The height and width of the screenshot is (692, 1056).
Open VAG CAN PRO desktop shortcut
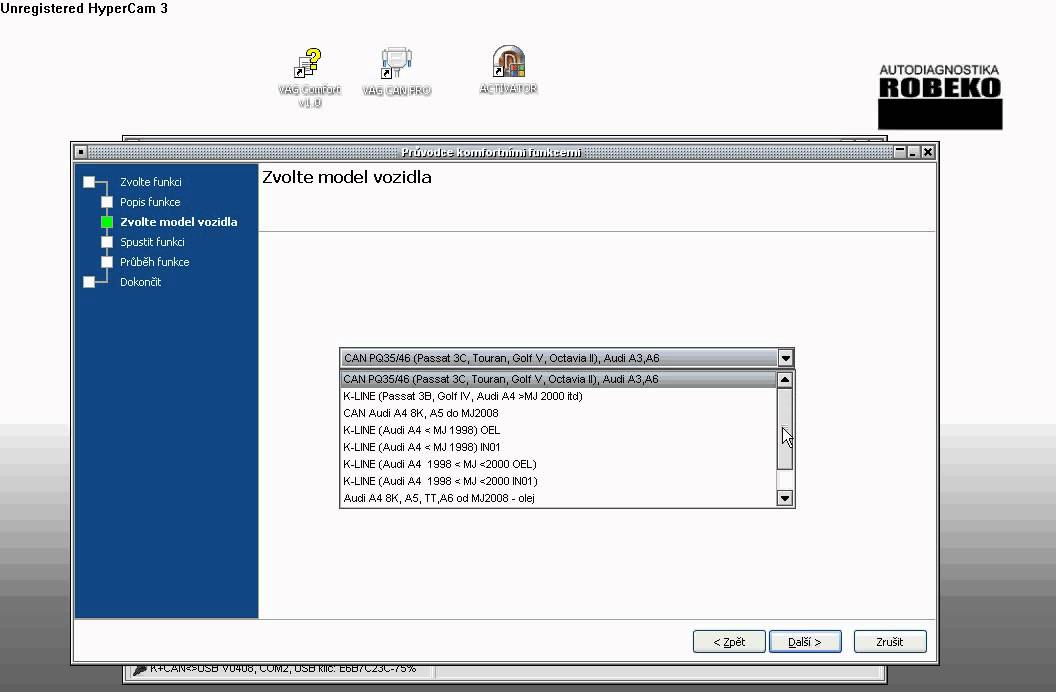pos(396,71)
